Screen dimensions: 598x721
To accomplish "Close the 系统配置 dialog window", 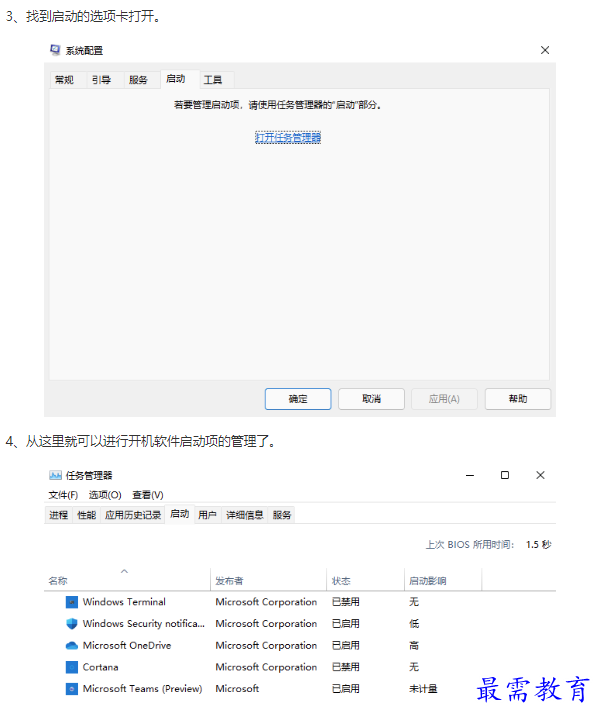I will (x=545, y=50).
